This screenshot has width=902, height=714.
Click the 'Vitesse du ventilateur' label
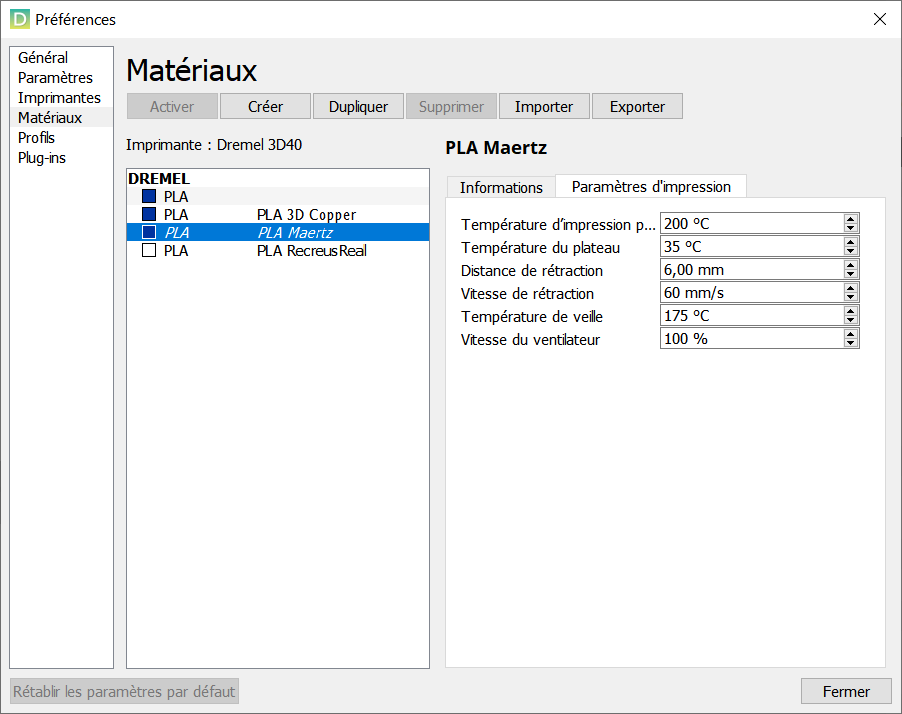(x=530, y=340)
